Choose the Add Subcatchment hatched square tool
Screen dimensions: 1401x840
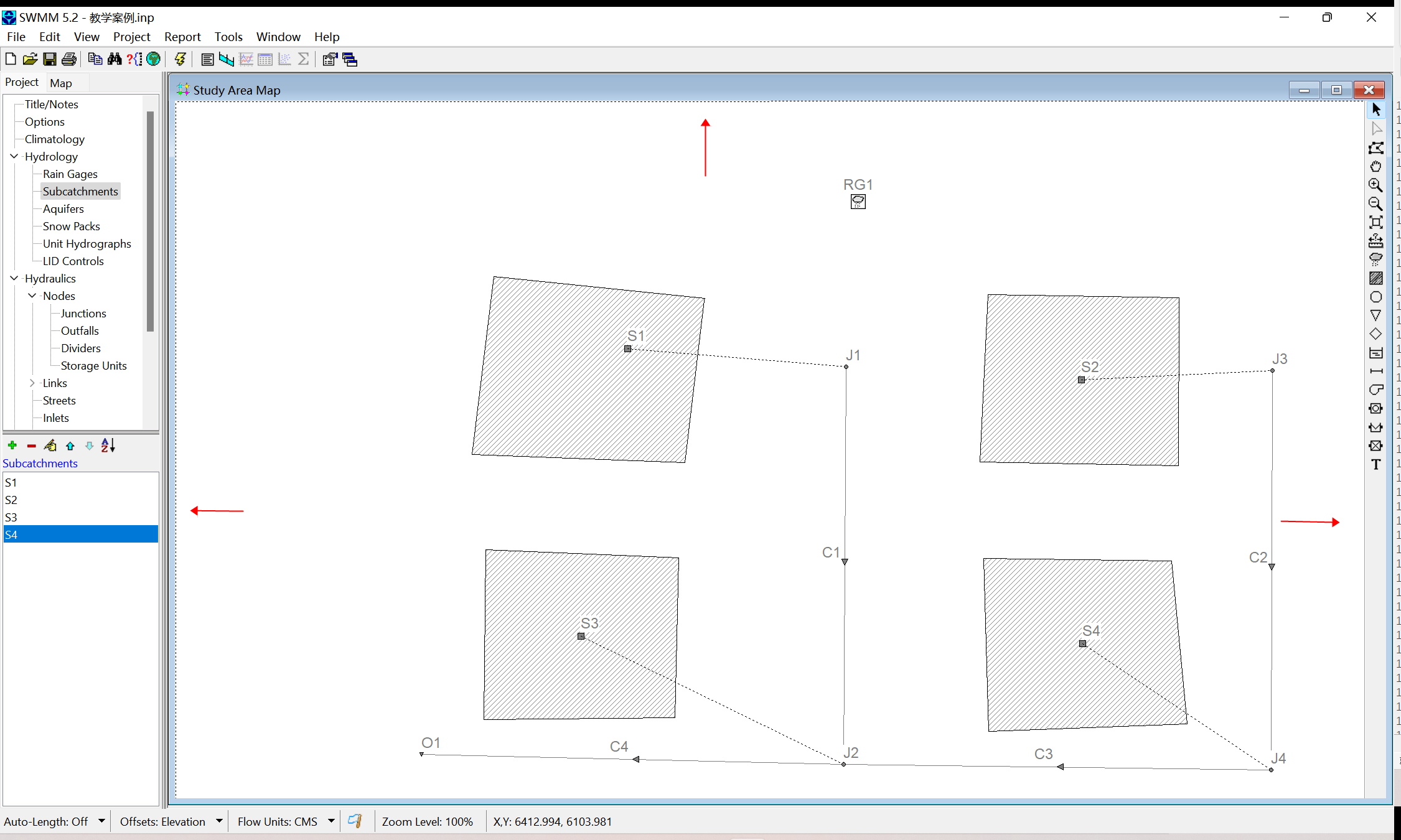[x=1375, y=278]
